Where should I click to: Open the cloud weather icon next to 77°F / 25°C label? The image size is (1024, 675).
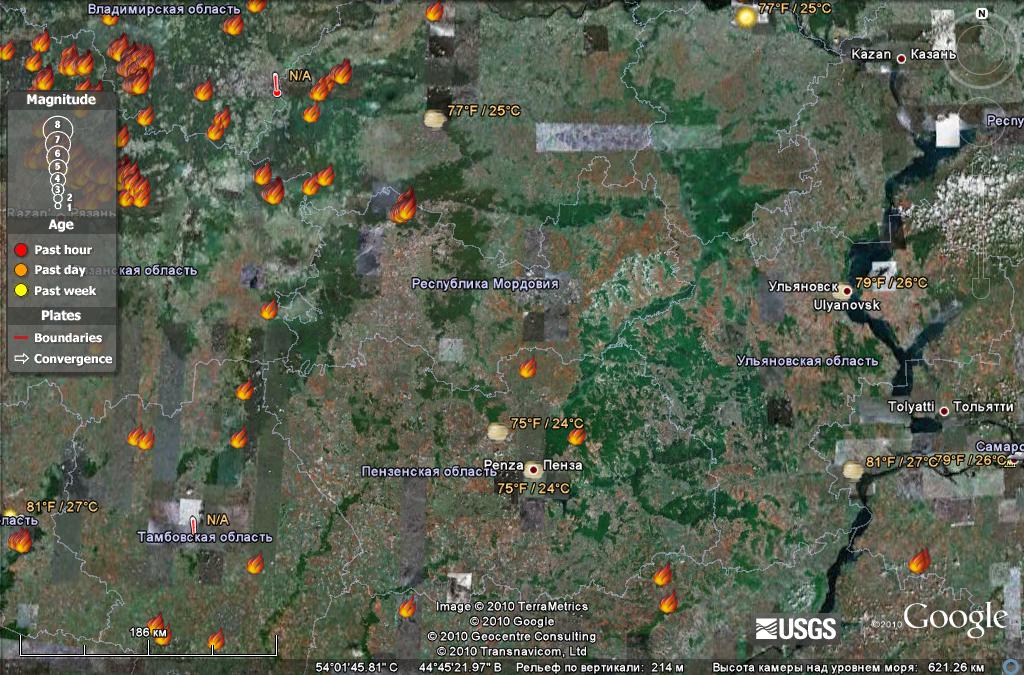click(x=435, y=119)
